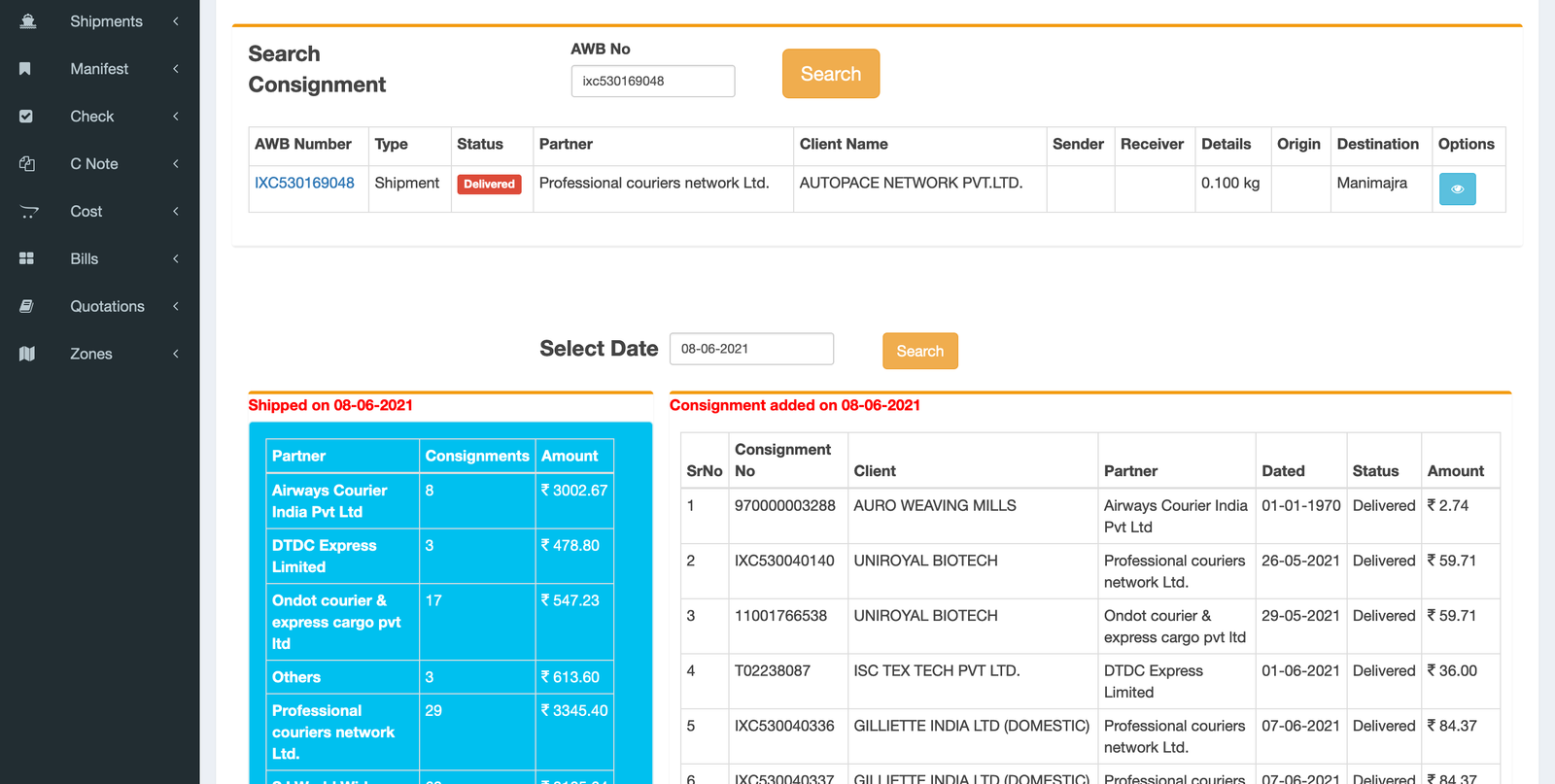The width and height of the screenshot is (1555, 784).
Task: Click the Check checkmark icon
Action: (26, 117)
